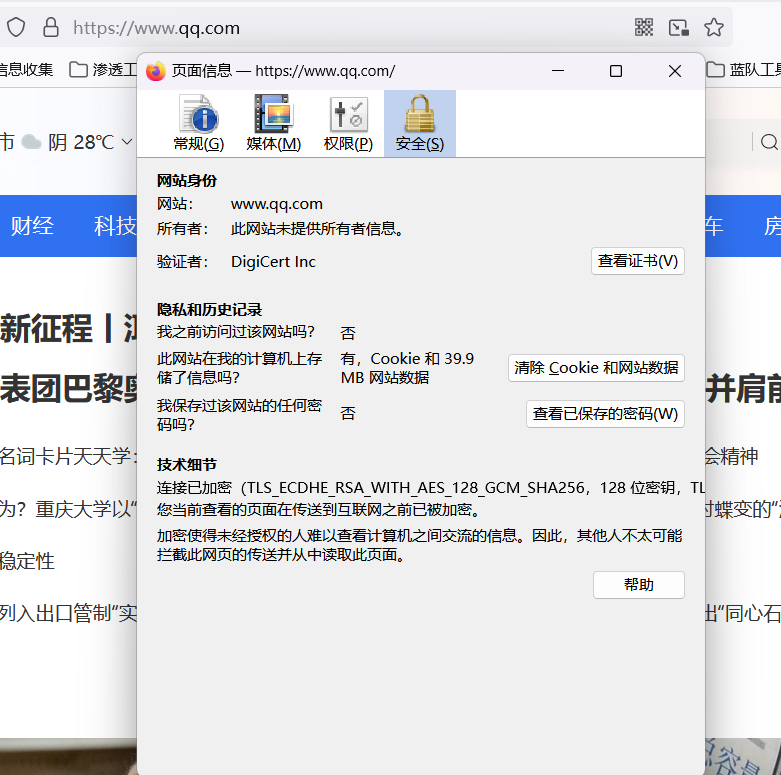Click the search magnifier on QQ page

pos(769,142)
